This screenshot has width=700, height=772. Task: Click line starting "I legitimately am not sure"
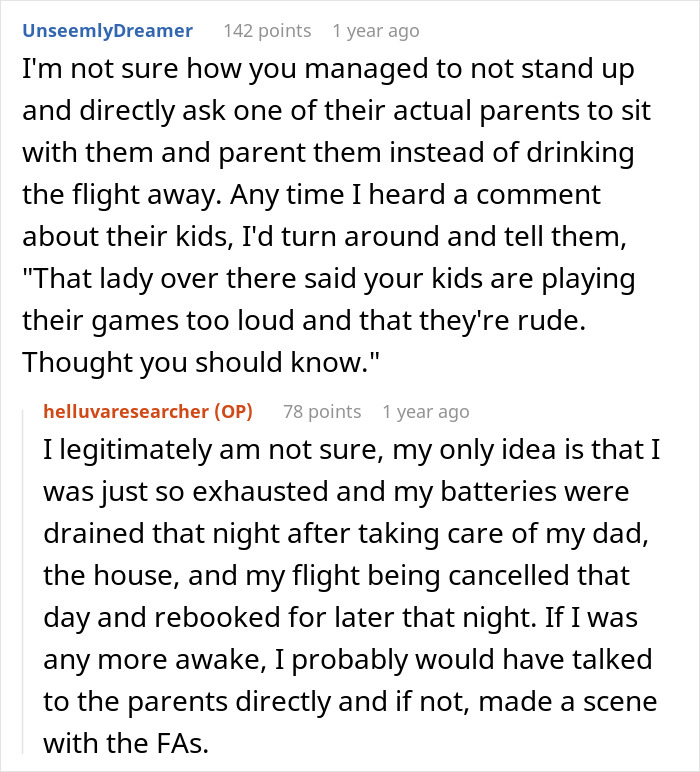pos(351,450)
